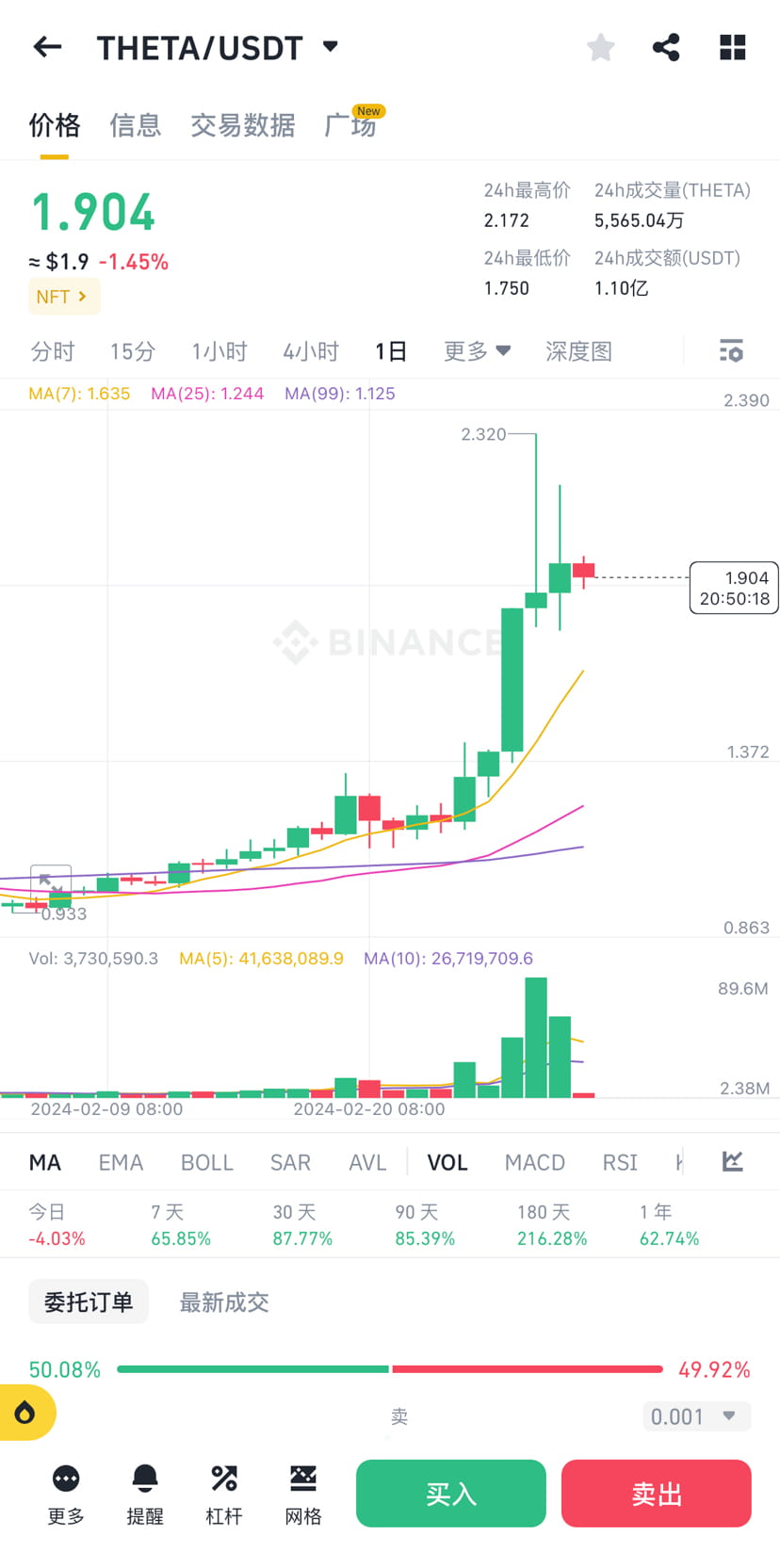Open the THETA/USDT pair selector dropdown

click(328, 46)
